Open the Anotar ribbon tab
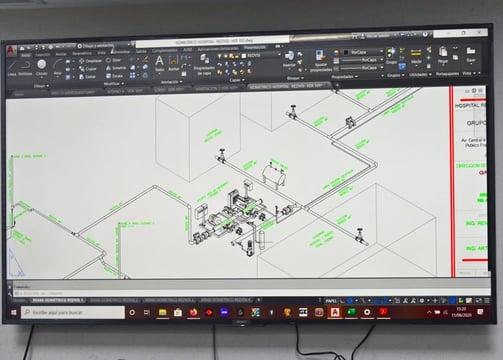This screenshot has height=360, width=503. [61, 54]
